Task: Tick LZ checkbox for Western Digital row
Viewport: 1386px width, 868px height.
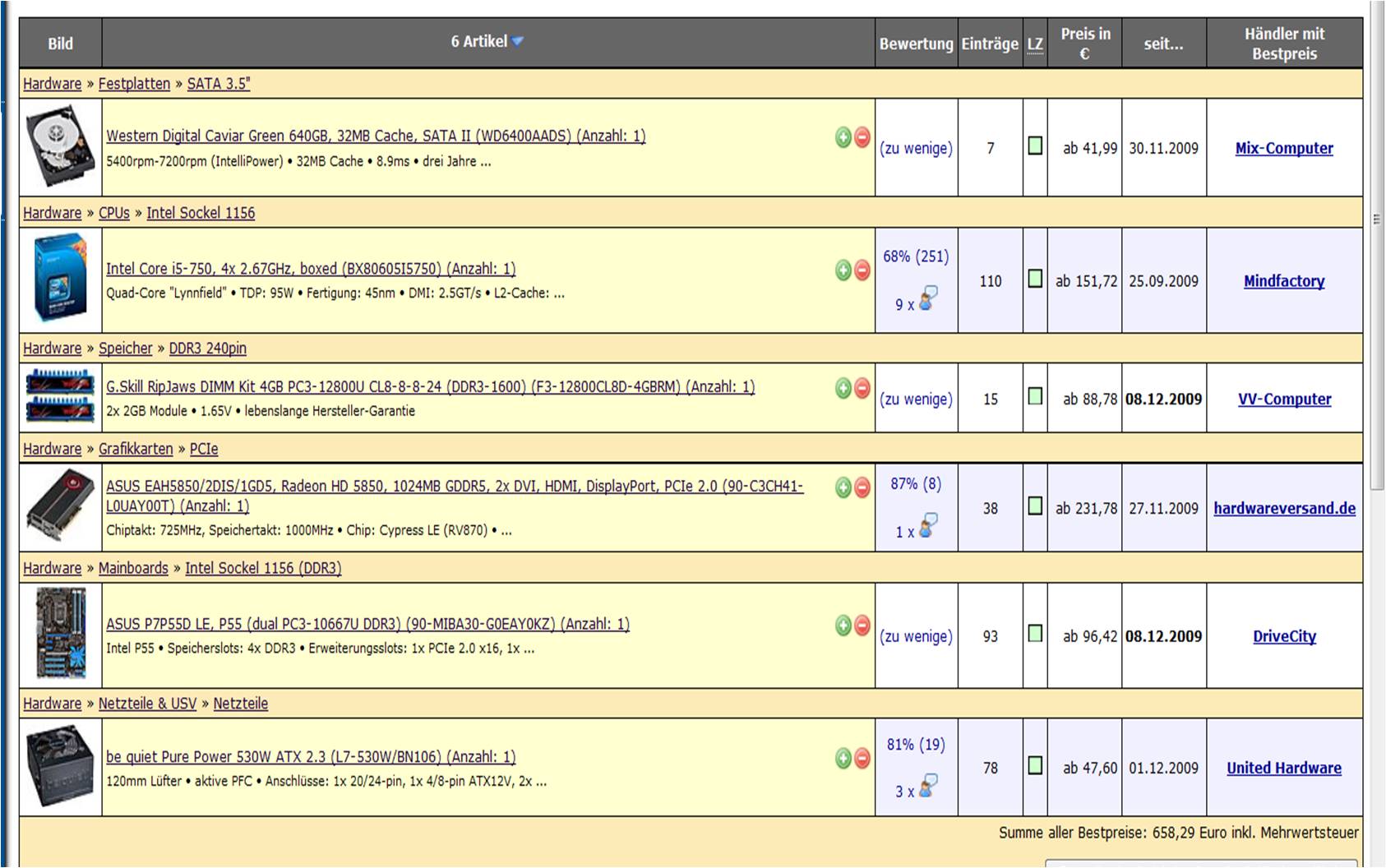Action: click(1035, 145)
